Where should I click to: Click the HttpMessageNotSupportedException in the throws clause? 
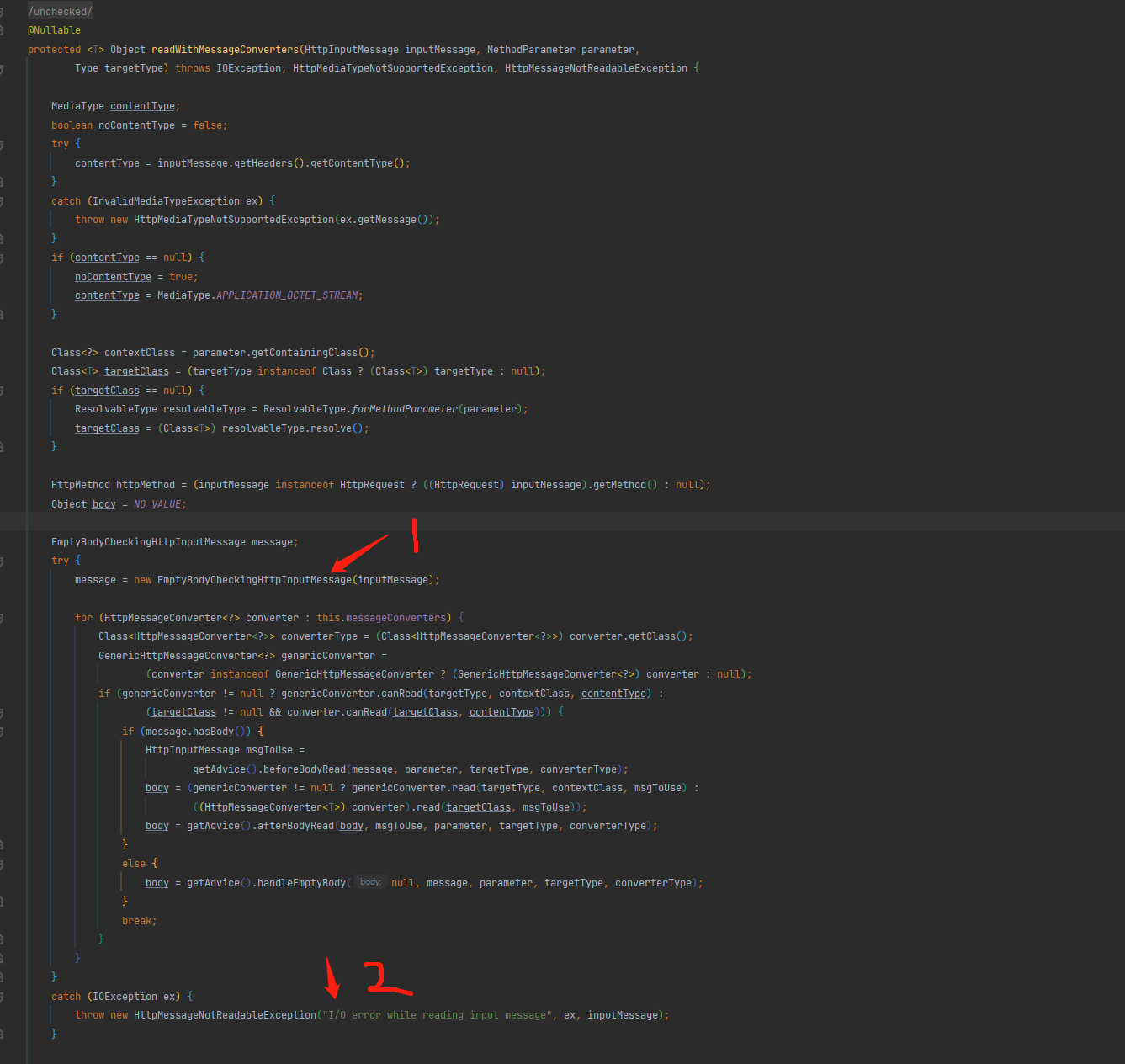393,67
